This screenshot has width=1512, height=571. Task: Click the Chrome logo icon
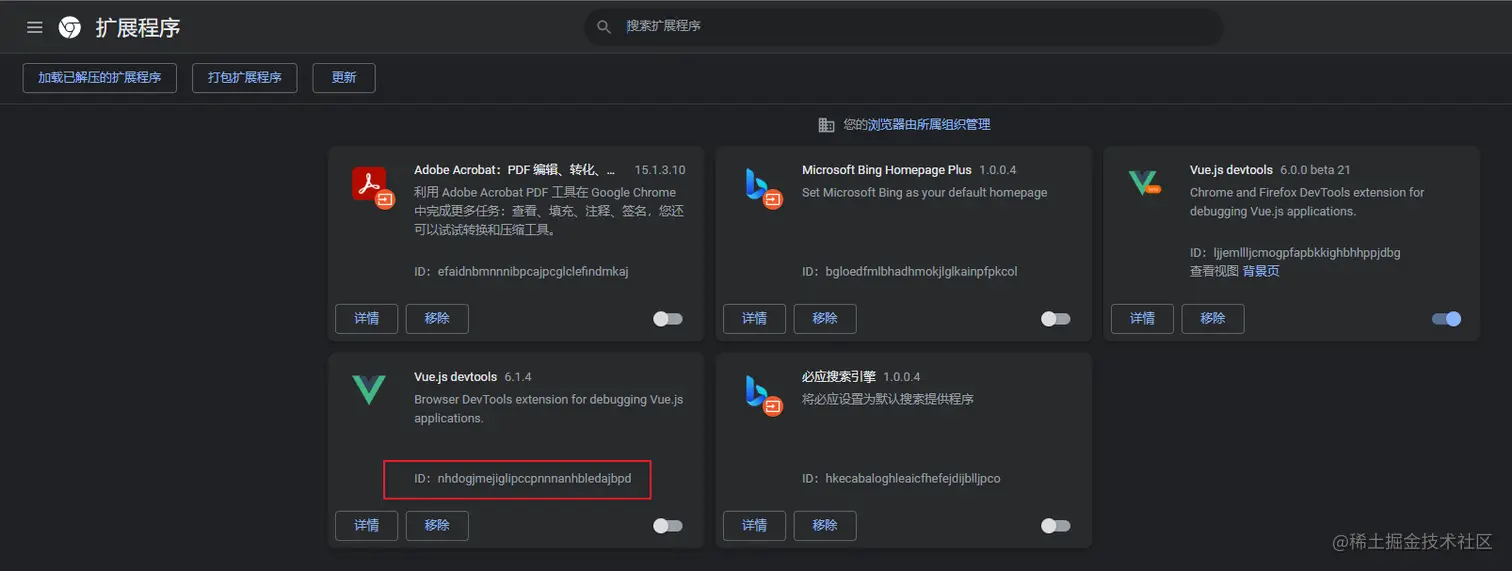tap(70, 27)
